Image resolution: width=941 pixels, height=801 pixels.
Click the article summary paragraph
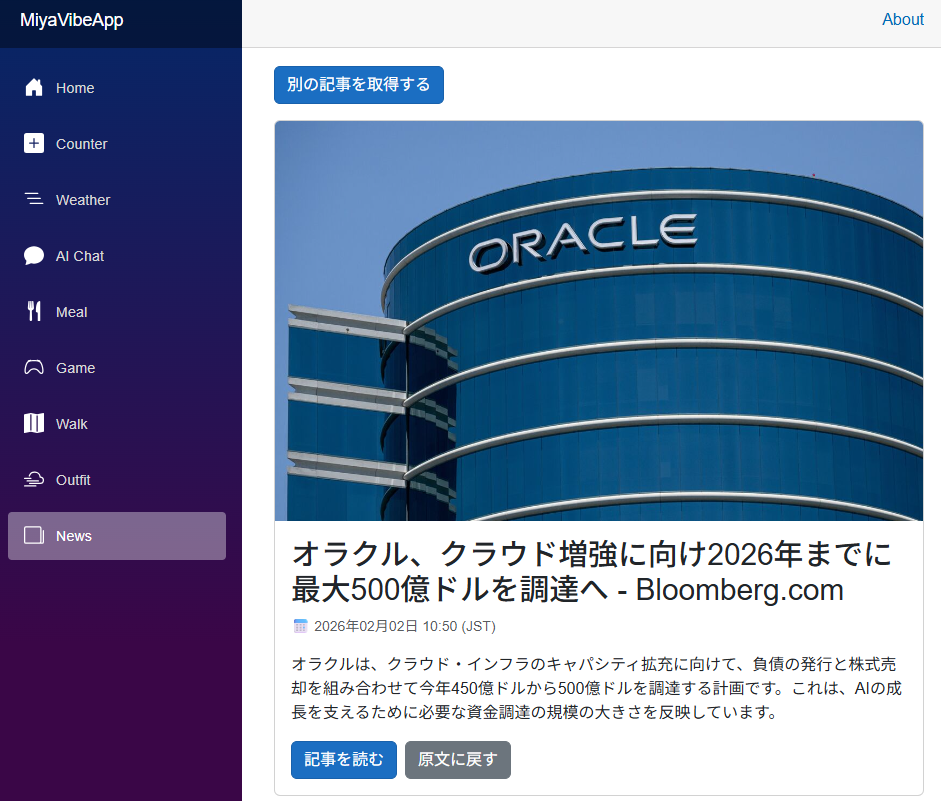click(597, 688)
